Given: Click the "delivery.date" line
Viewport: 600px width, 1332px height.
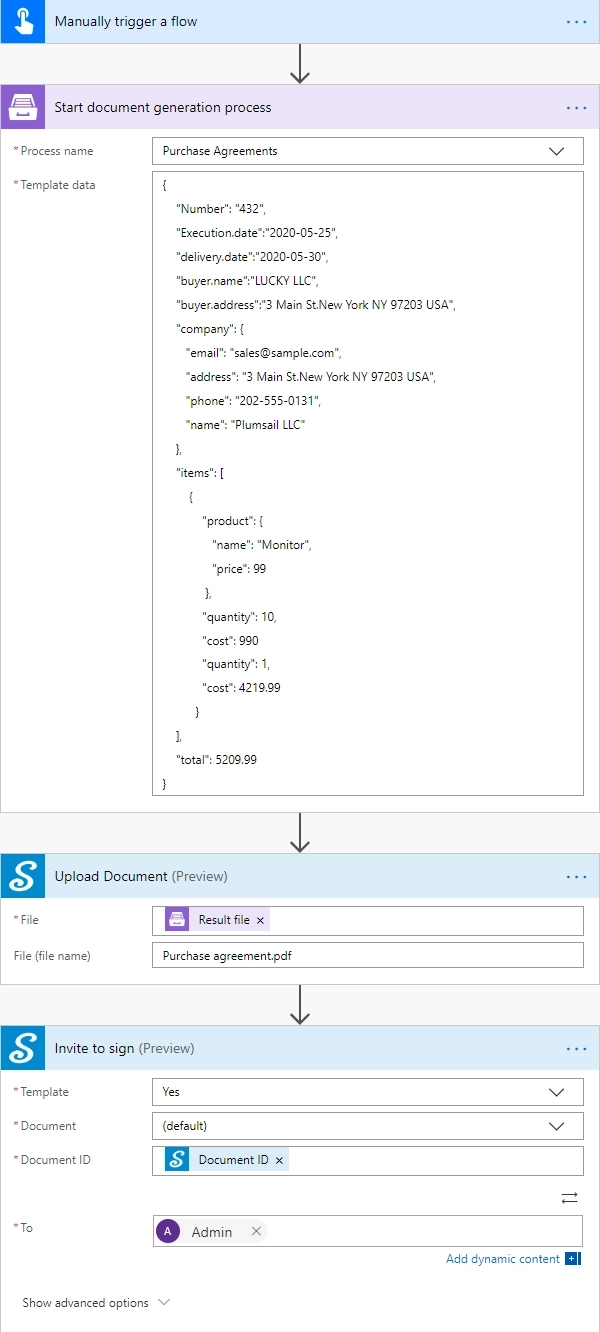Looking at the screenshot, I should 252,256.
